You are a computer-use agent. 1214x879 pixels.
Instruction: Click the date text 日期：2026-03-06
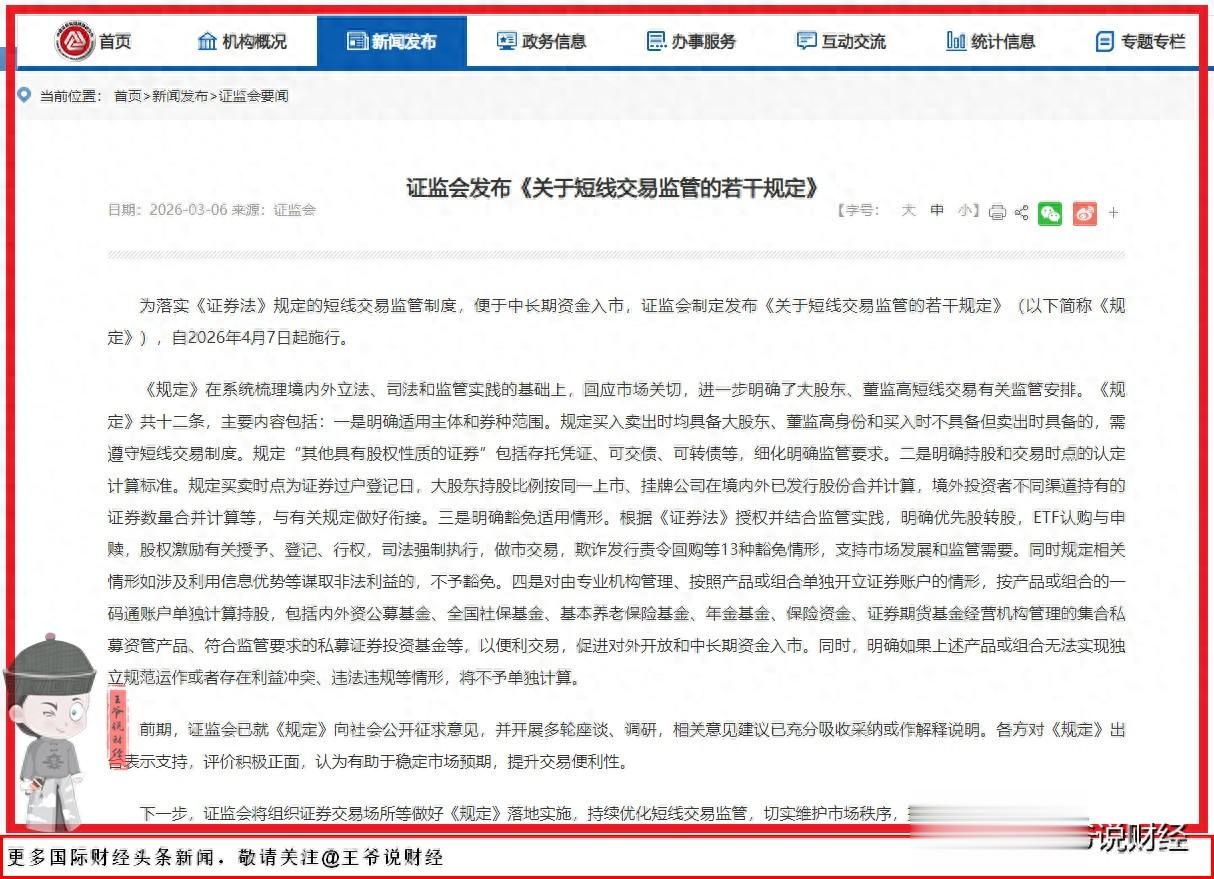[167, 210]
